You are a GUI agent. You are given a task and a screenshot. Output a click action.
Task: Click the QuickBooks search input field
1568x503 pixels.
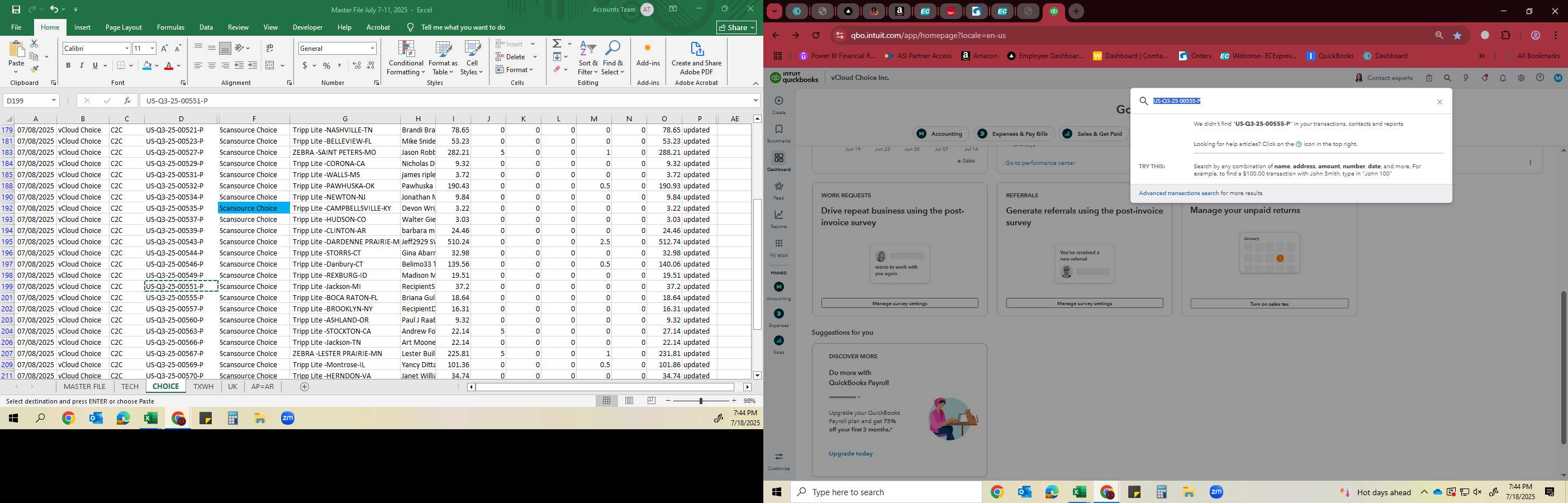tap(1290, 101)
